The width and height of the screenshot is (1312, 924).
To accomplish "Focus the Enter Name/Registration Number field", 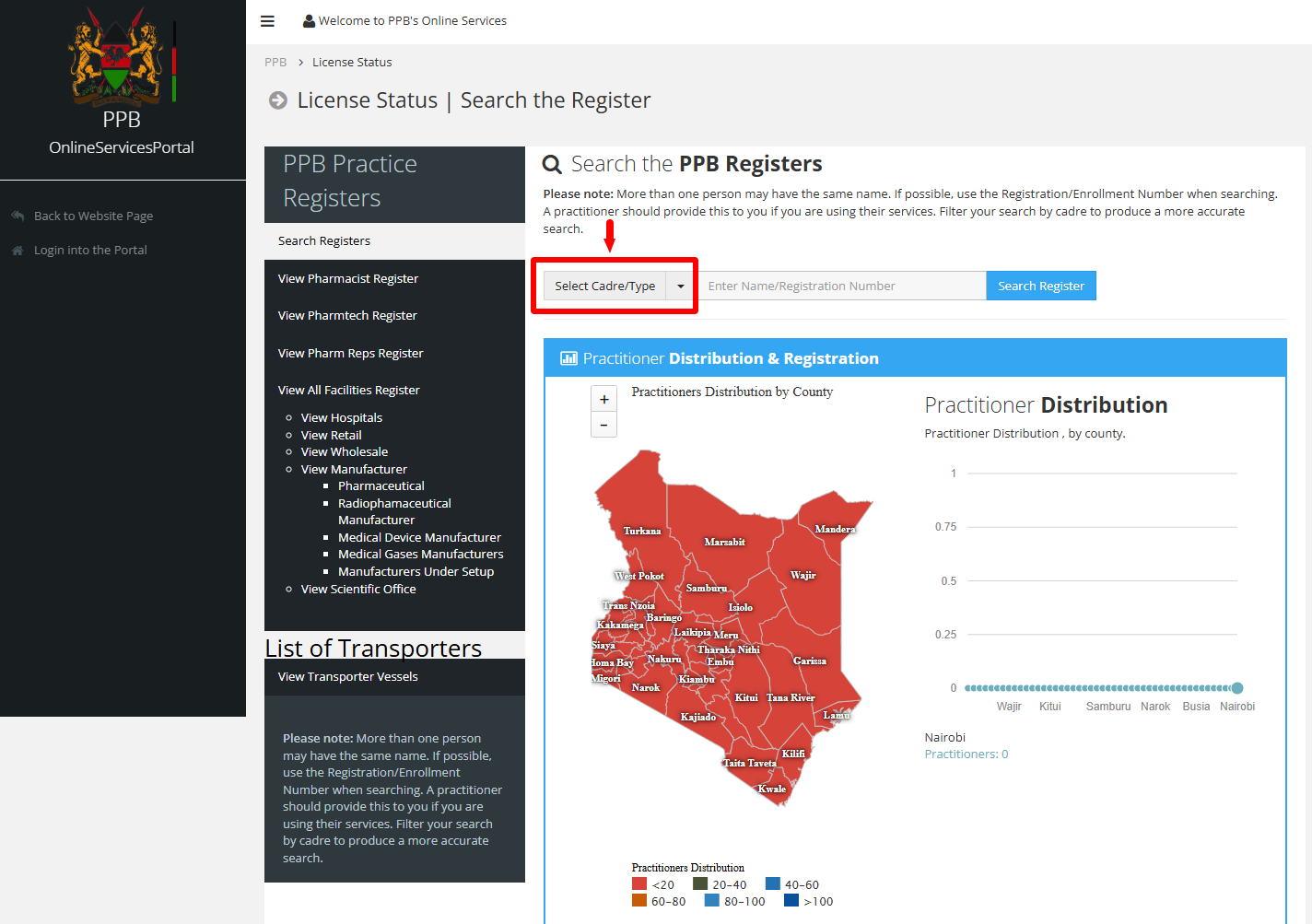I will point(841,286).
